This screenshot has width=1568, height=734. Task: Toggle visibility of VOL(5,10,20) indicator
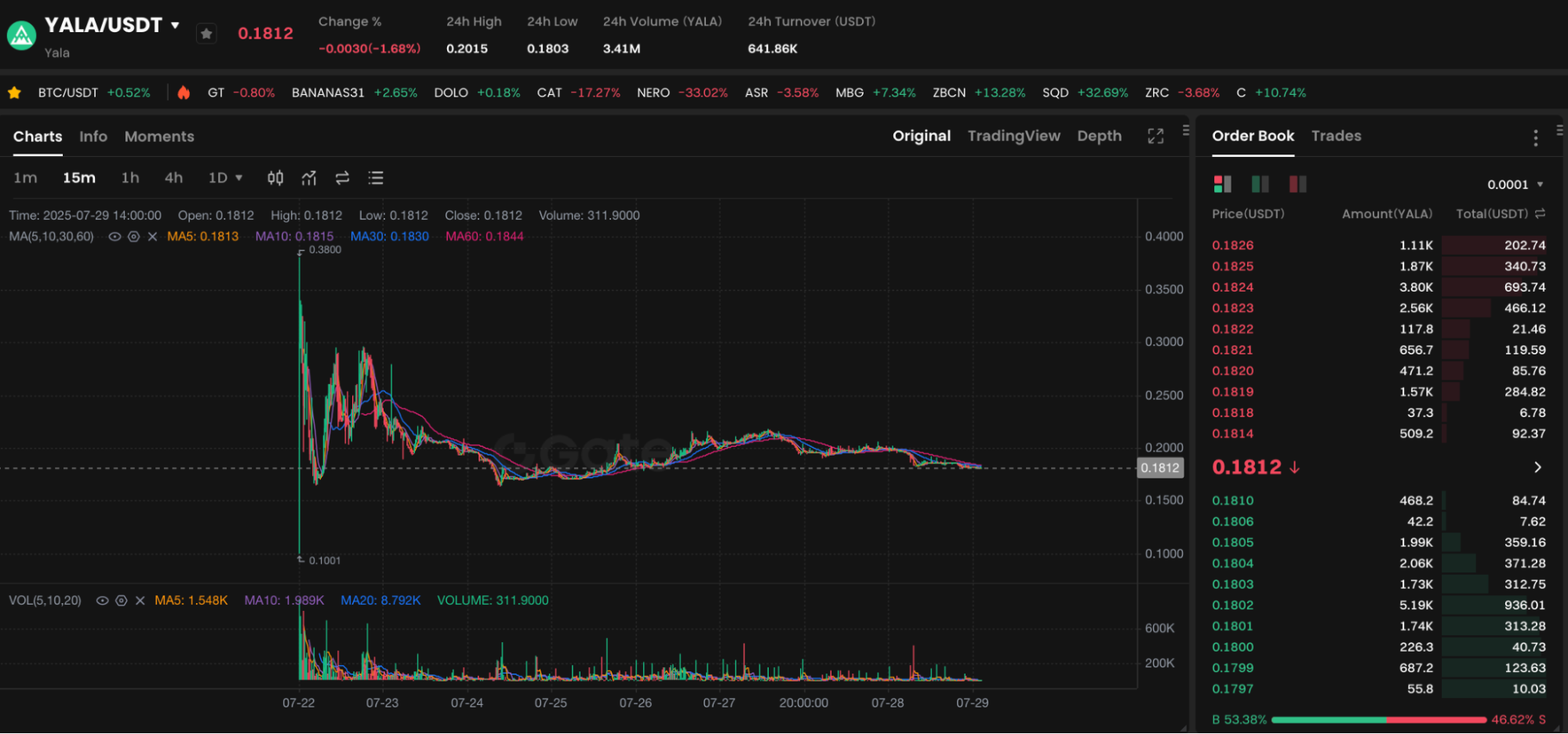pyautogui.click(x=102, y=601)
